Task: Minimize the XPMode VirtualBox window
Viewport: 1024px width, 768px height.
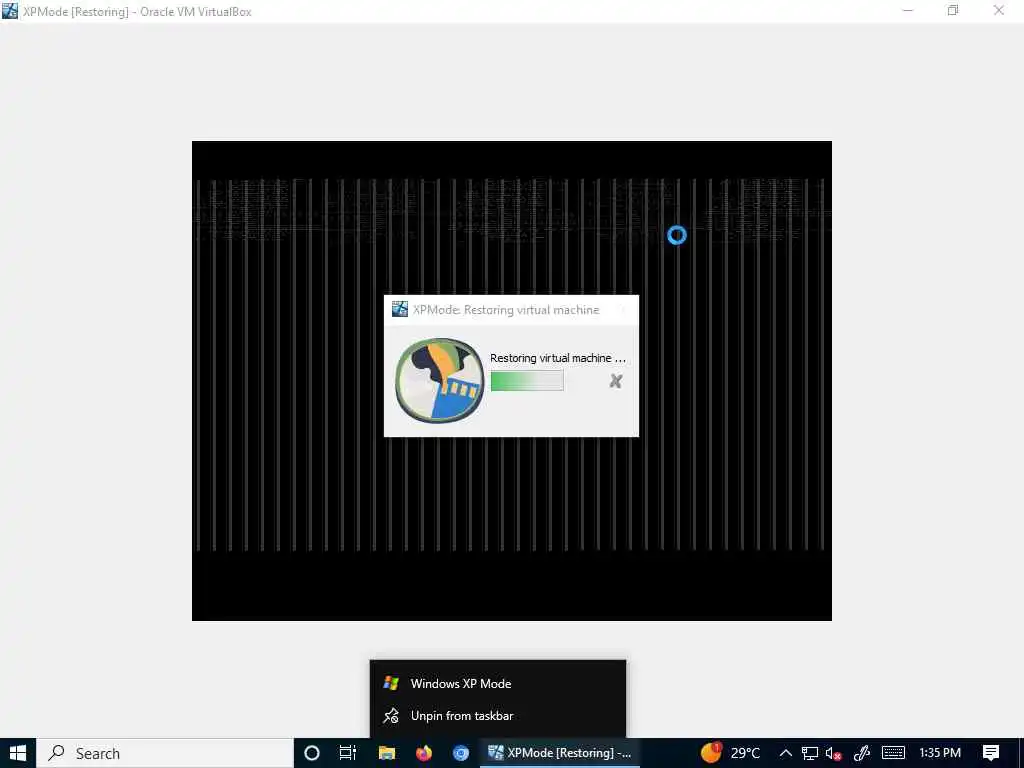Action: tap(908, 11)
